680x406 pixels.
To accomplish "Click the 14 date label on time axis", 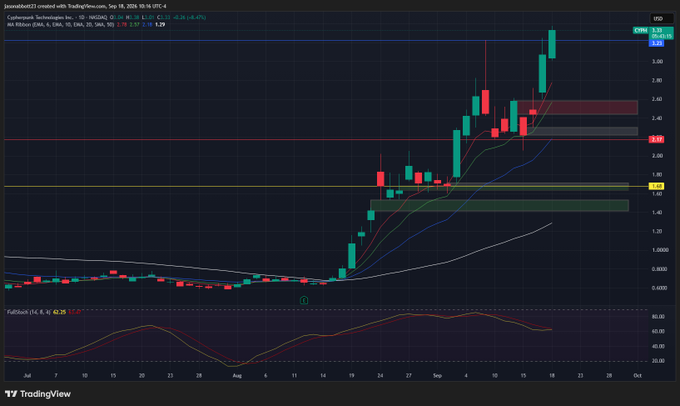I will click(323, 376).
